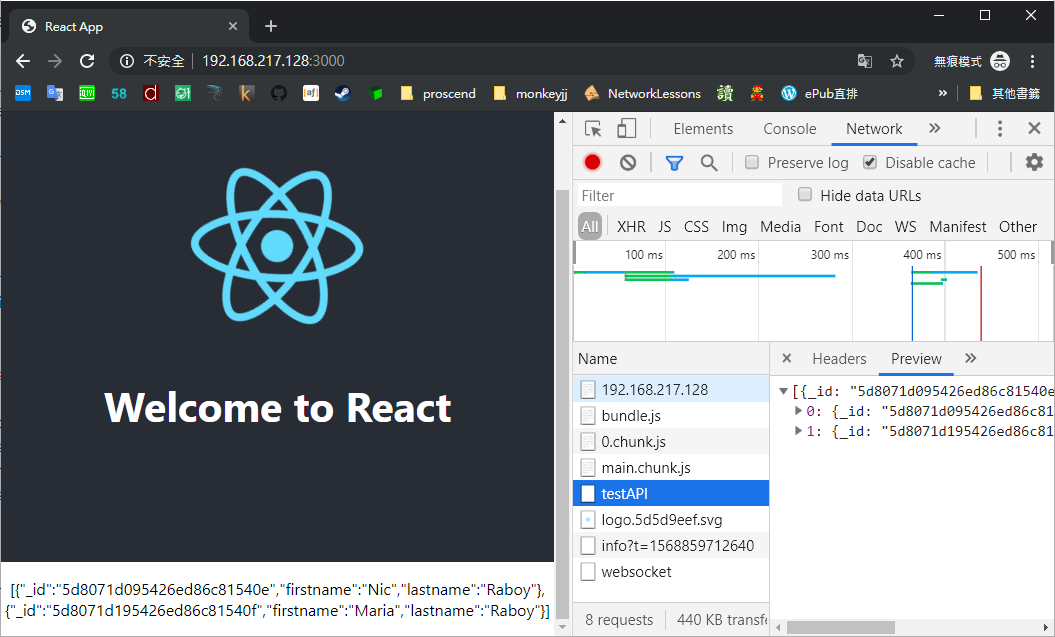Open the Steam bookmark icon
This screenshot has height=637, width=1055.
click(342, 93)
